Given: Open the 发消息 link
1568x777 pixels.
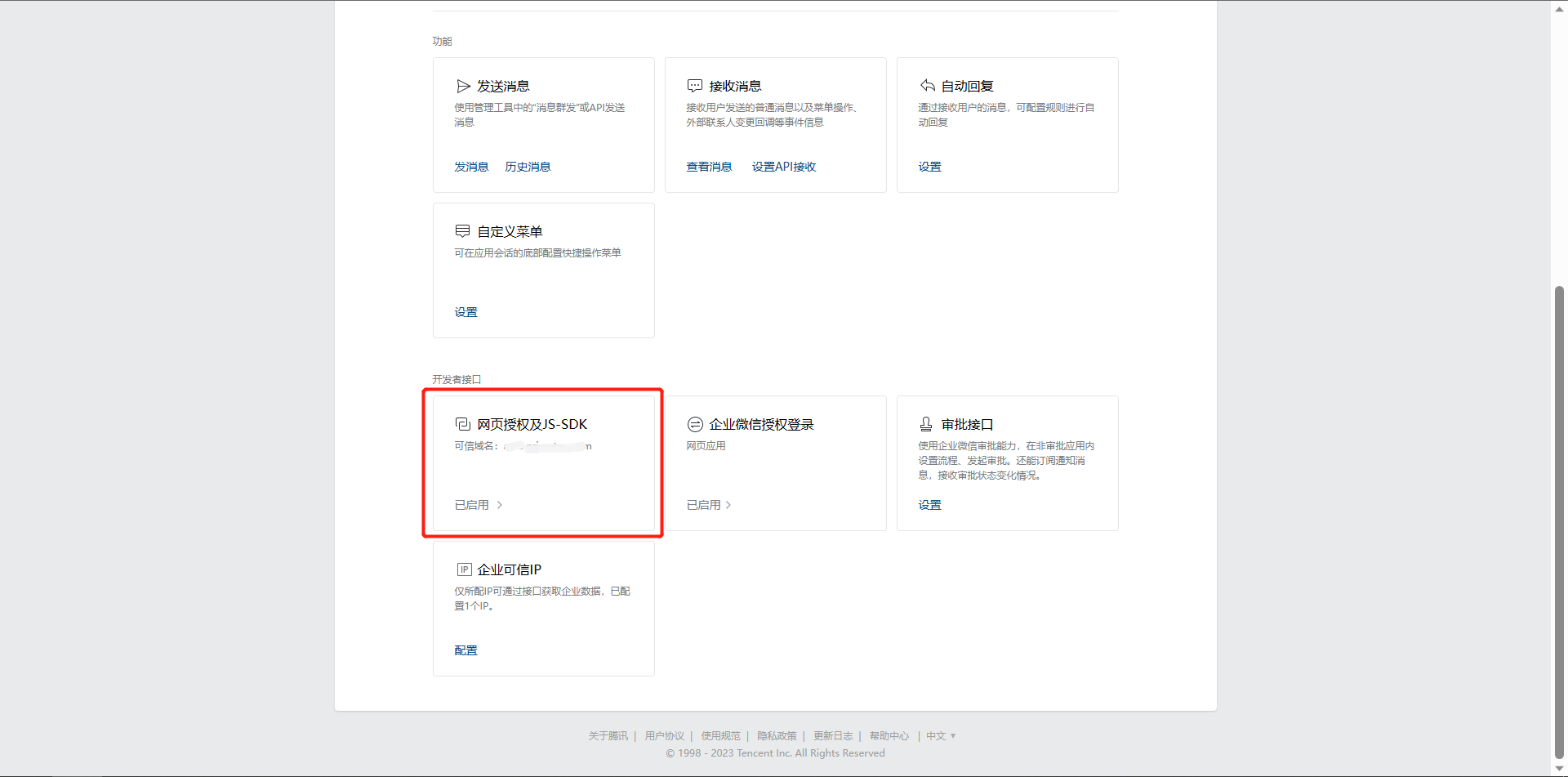Looking at the screenshot, I should click(471, 167).
